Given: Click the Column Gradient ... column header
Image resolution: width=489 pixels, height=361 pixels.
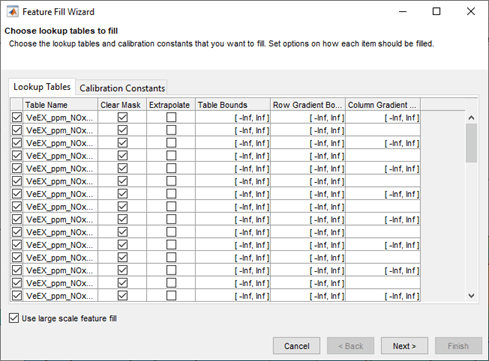Looking at the screenshot, I should 383,105.
